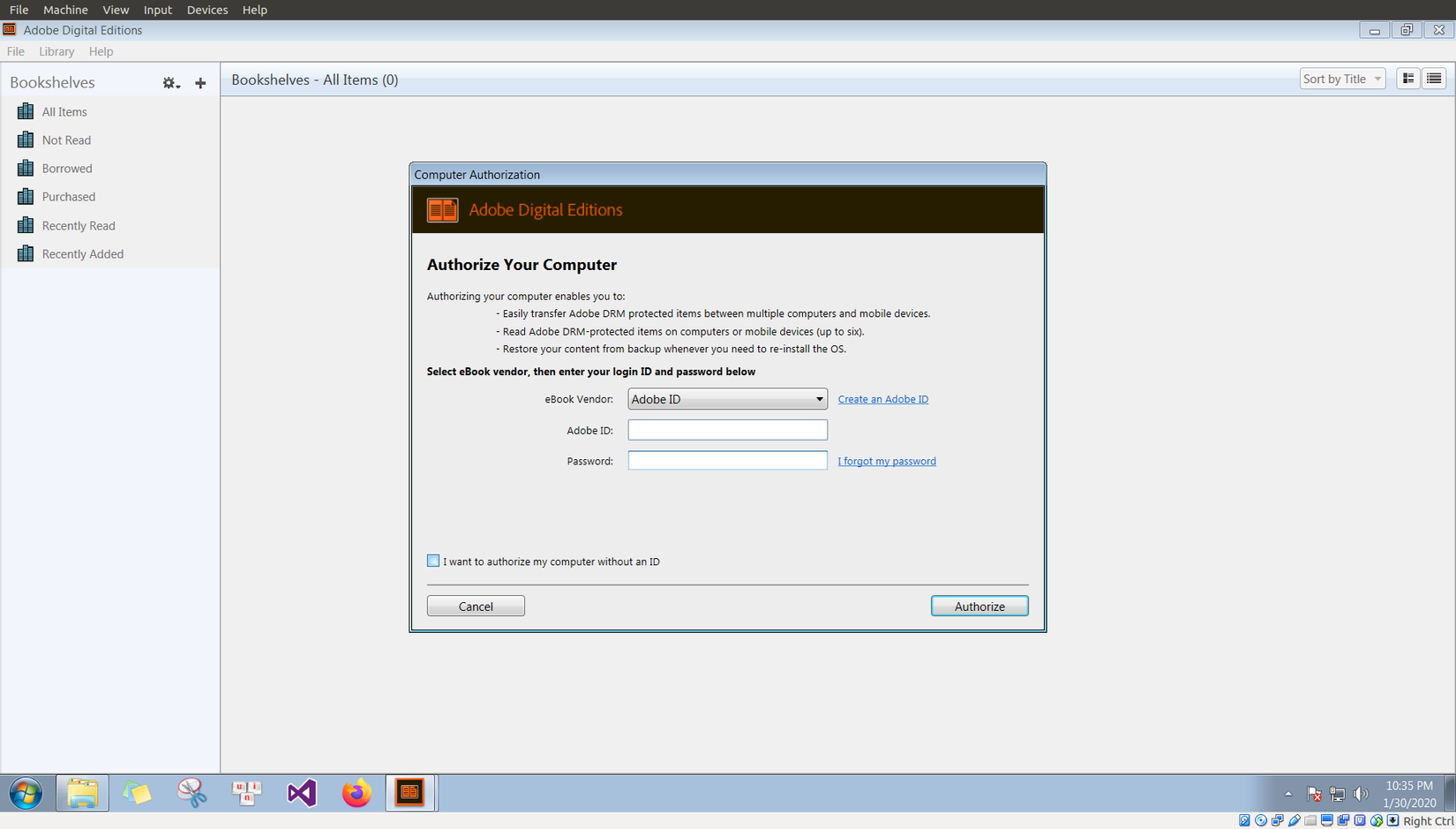Open Adobe Digital Editions File menu
Viewport: 1456px width, 829px height.
(x=16, y=51)
